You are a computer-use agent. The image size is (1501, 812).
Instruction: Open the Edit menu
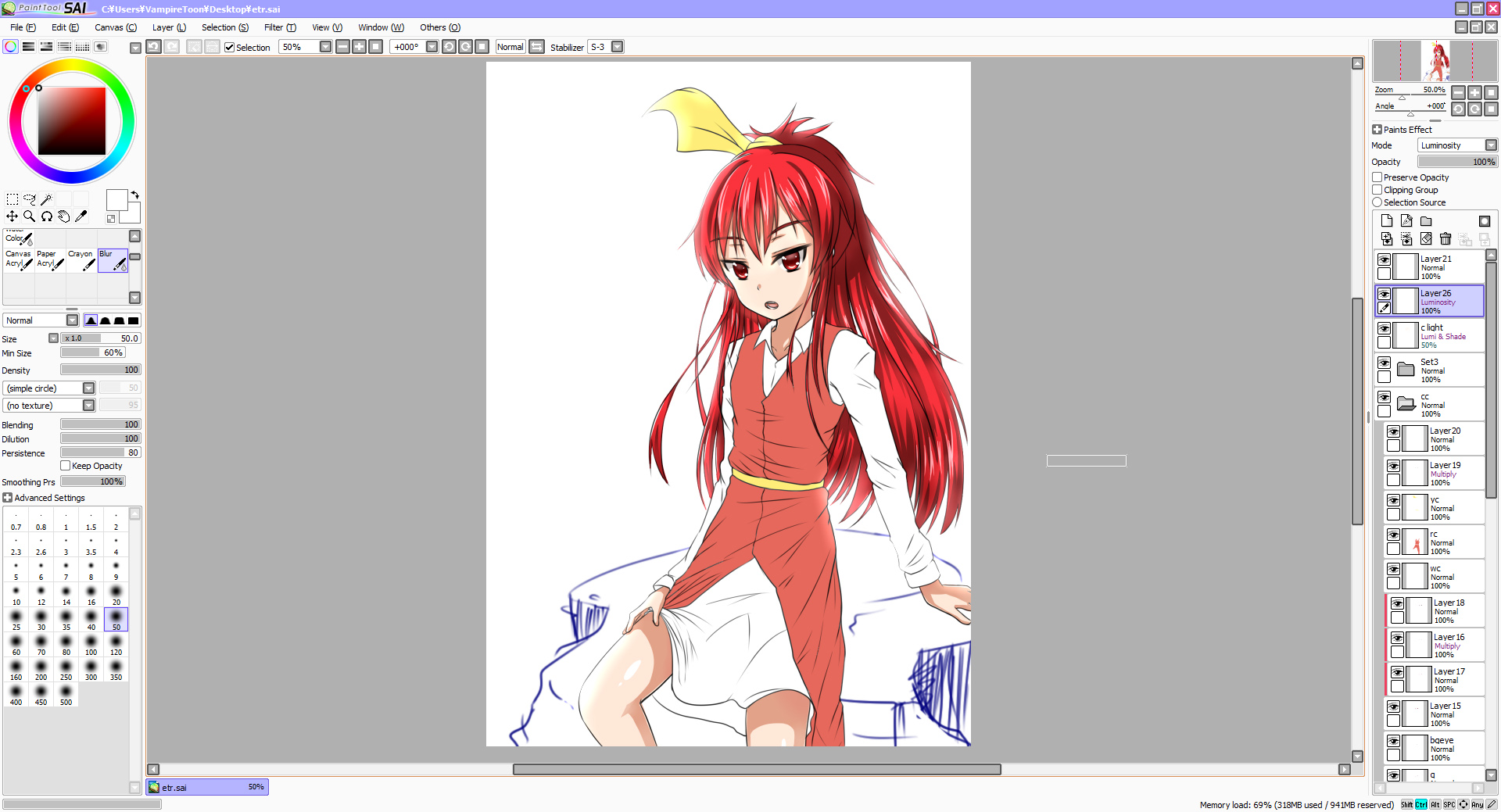coord(65,27)
